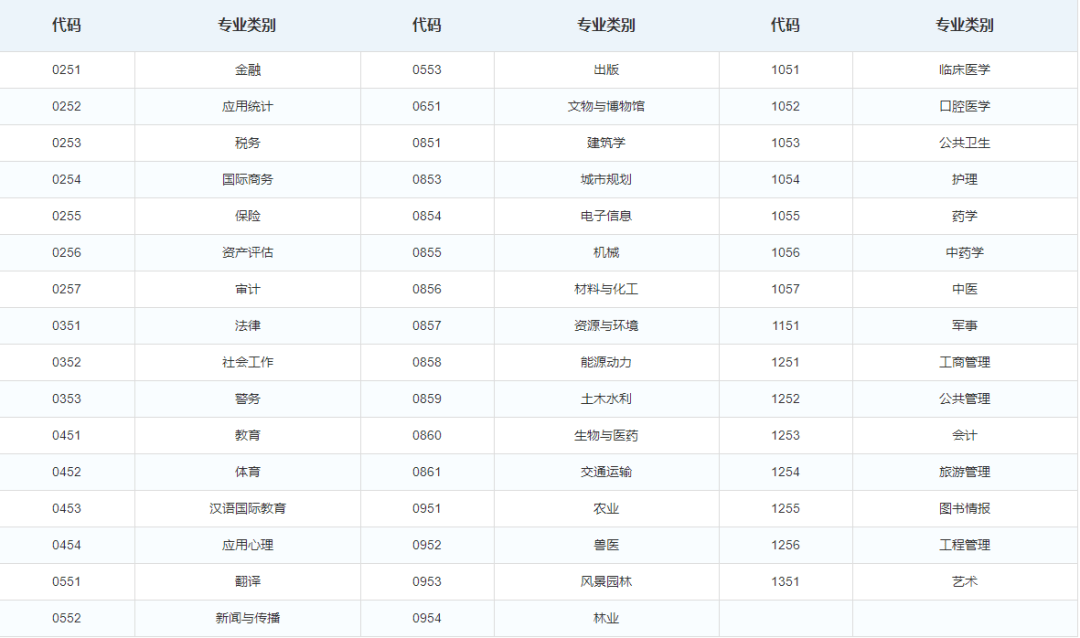The height and width of the screenshot is (638, 1080).
Task: Select code 1057
Action: (785, 289)
